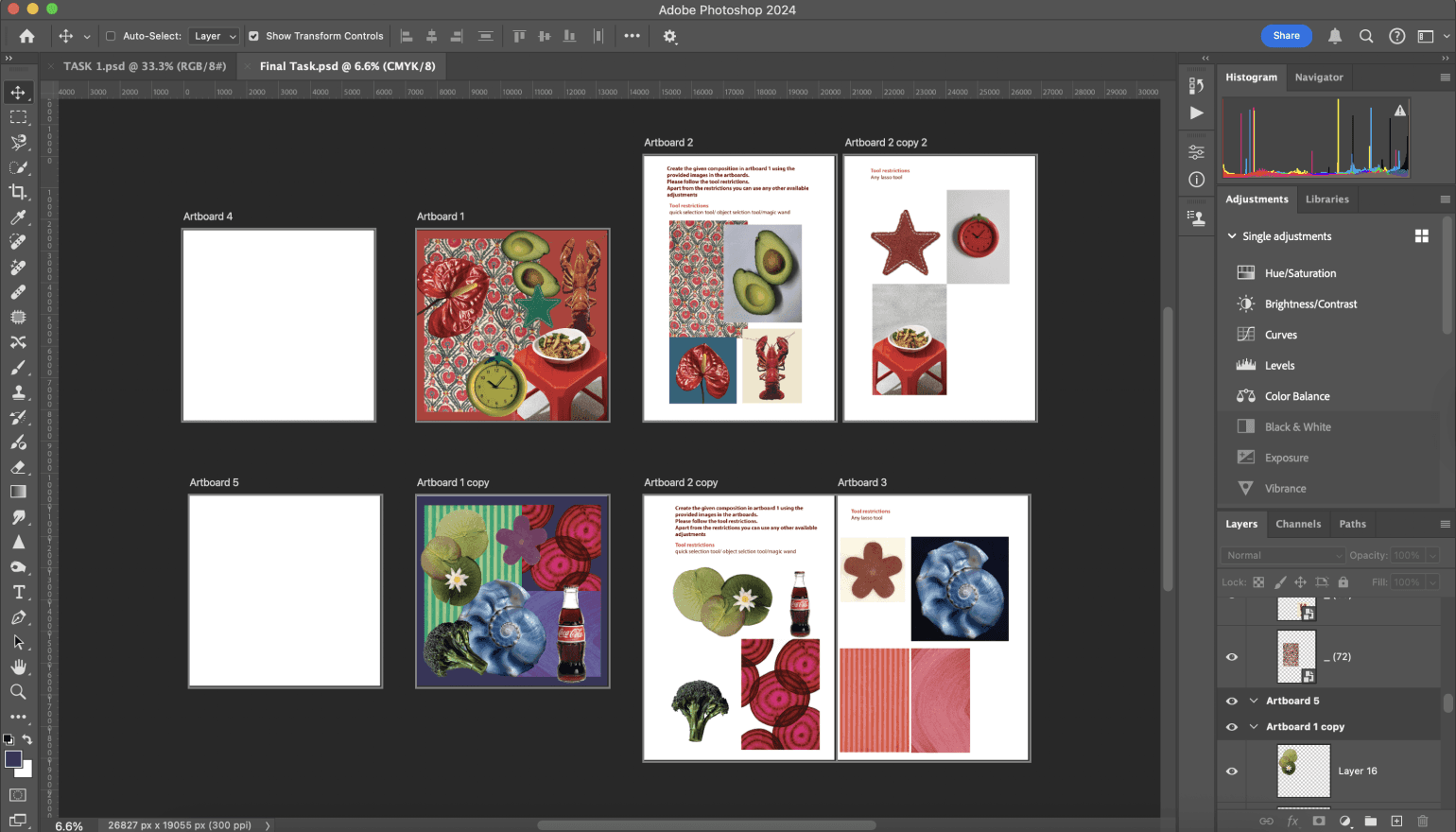
Task: Switch to the Paths tab
Action: [x=1353, y=524]
